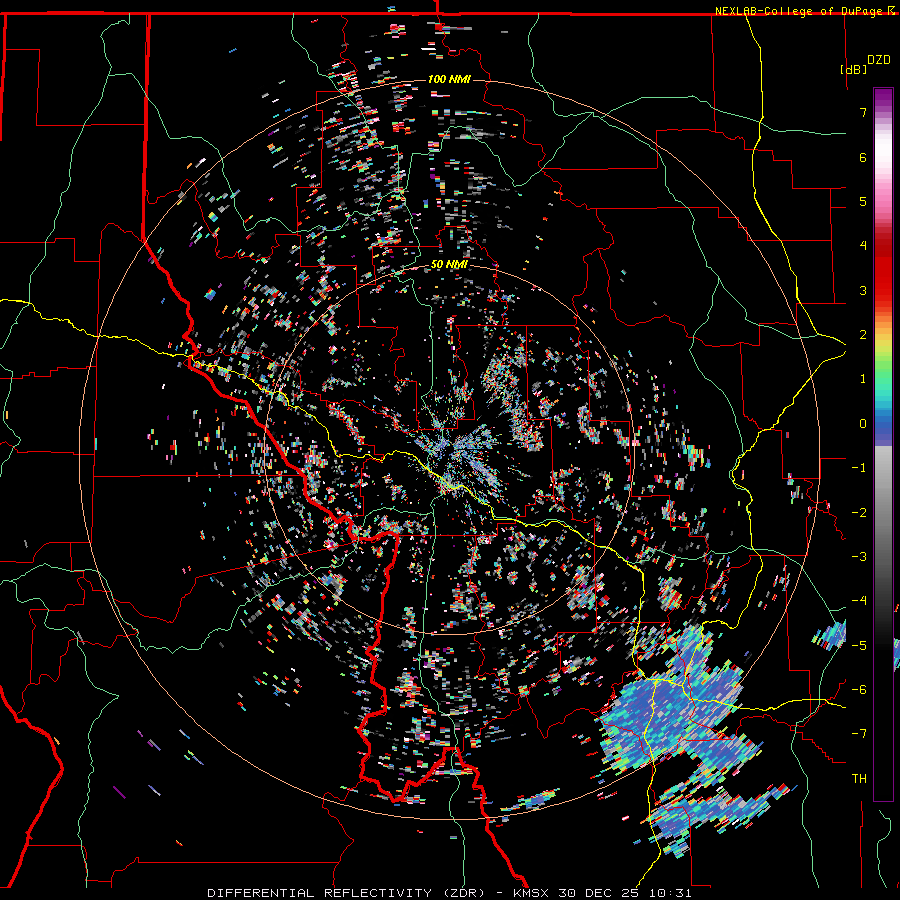Click the positive 4 tick label on scale

tap(863, 246)
